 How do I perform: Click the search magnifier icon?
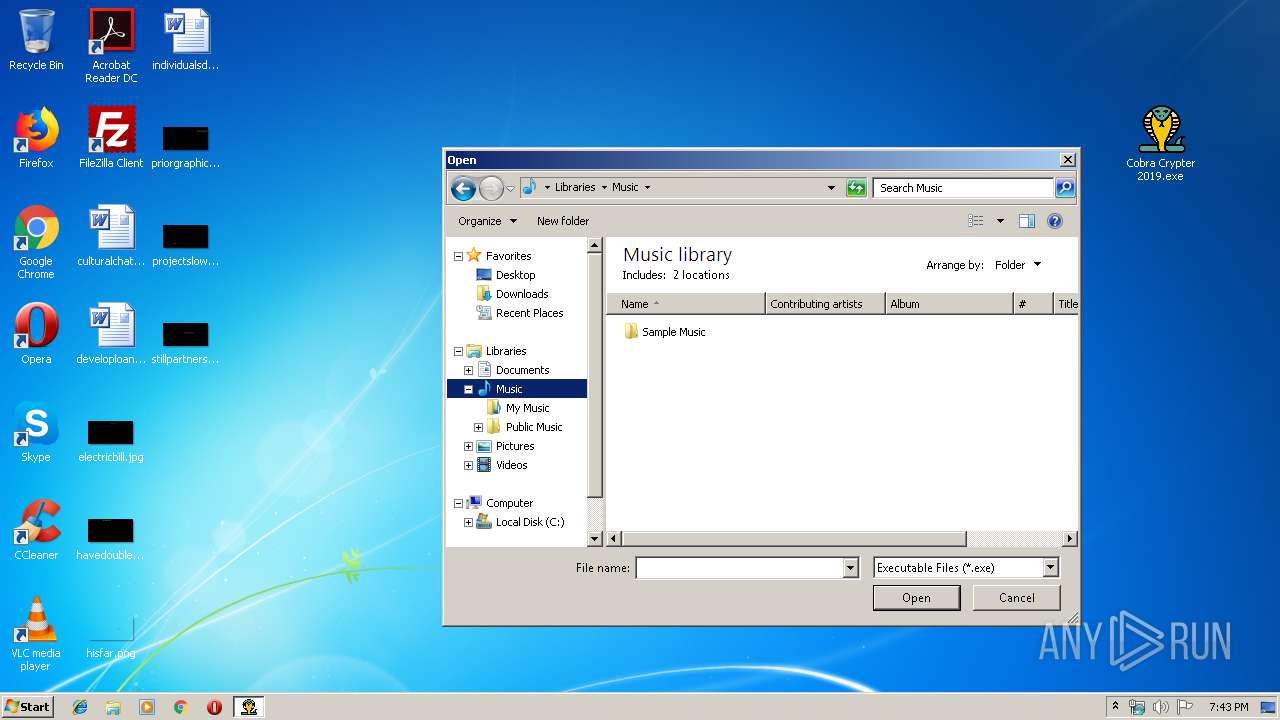click(1065, 188)
